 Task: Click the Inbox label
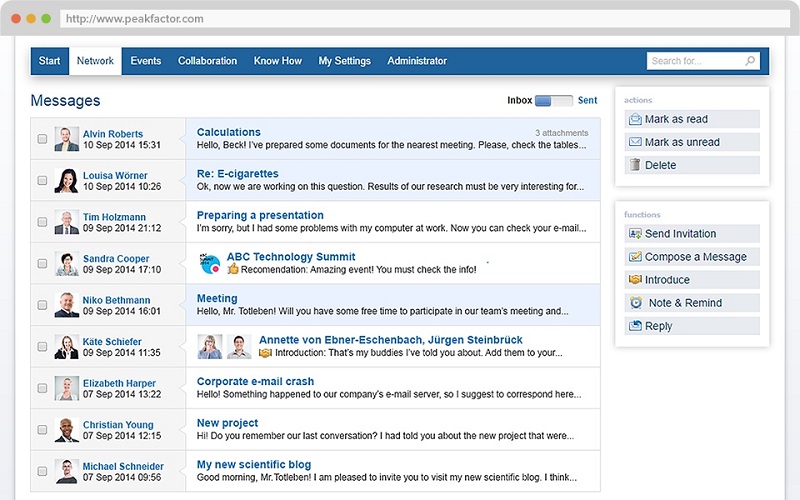tap(519, 101)
